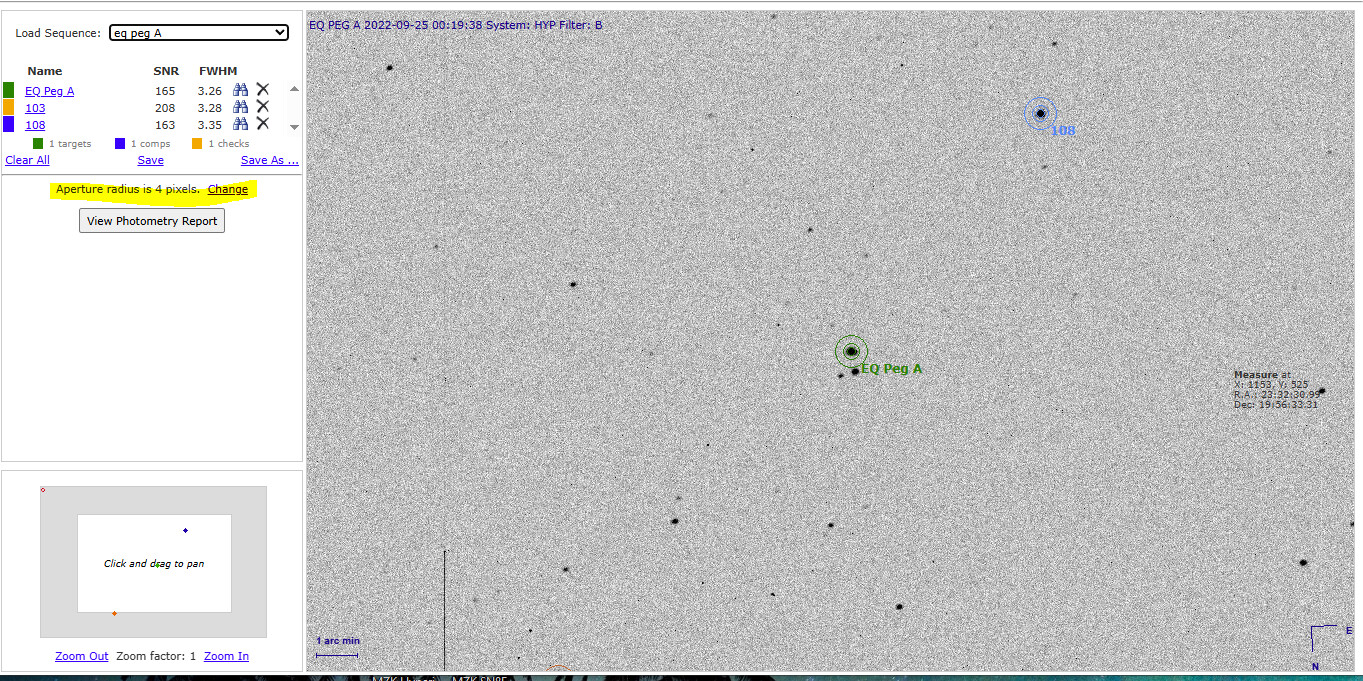Image resolution: width=1363 pixels, height=681 pixels.
Task: Click the green aperture ring on EQ Peg A
Action: [851, 351]
